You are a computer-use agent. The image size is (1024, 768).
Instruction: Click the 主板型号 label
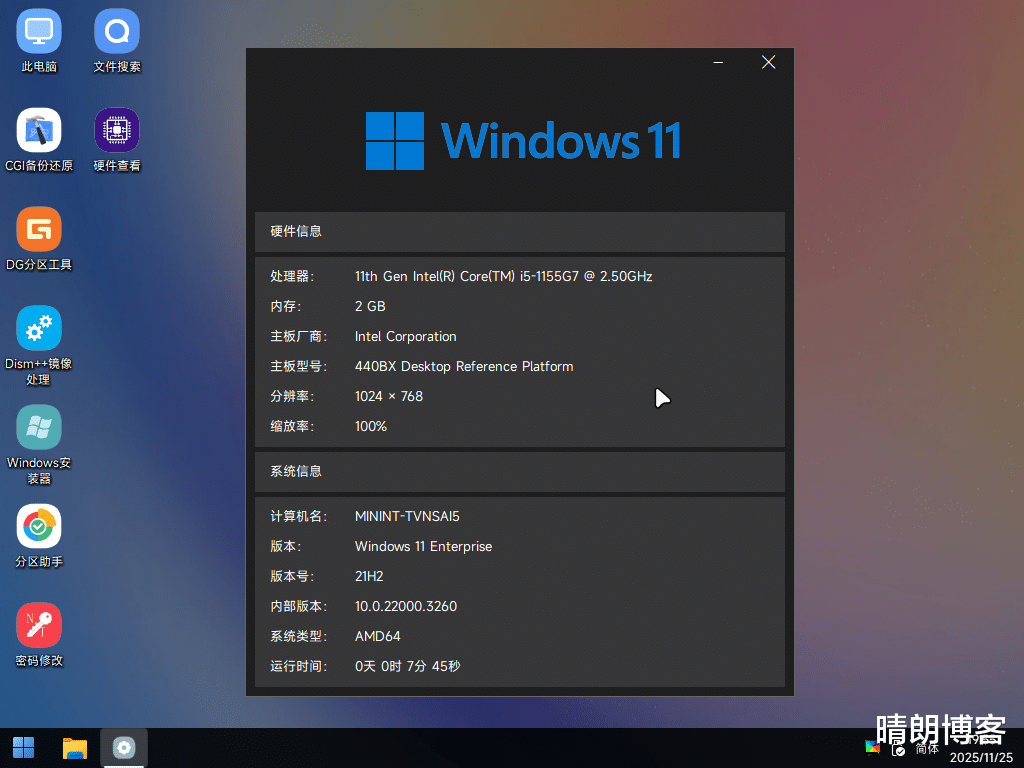pyautogui.click(x=298, y=366)
